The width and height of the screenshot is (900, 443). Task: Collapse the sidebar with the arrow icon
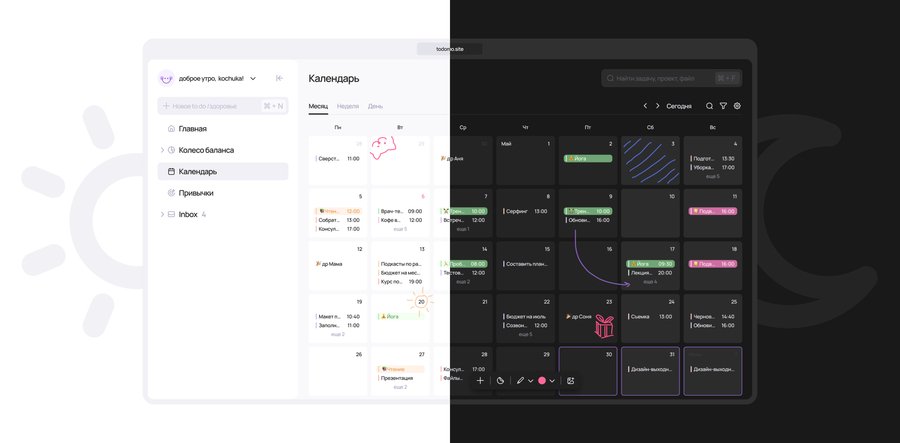point(280,79)
